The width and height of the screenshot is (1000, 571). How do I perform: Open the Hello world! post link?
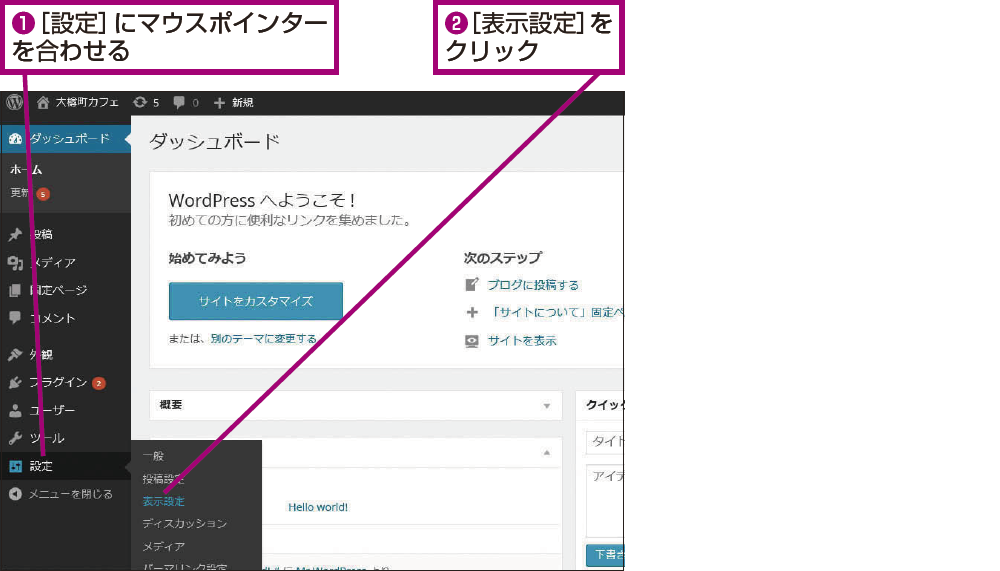[318, 507]
